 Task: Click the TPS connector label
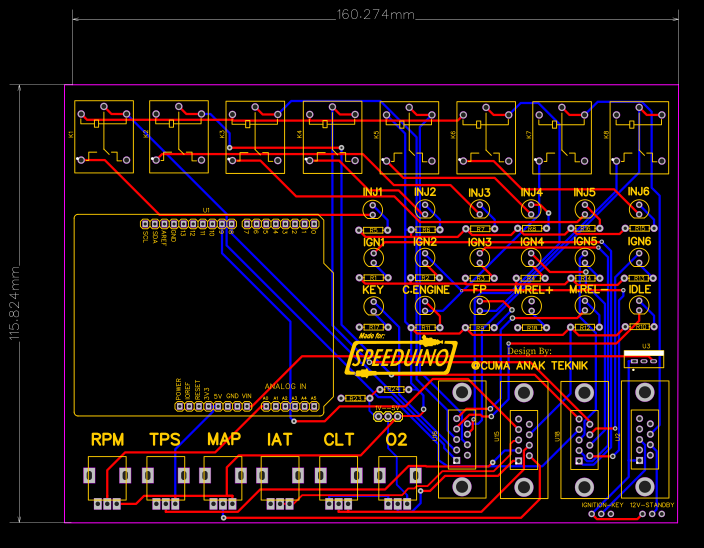pos(165,440)
